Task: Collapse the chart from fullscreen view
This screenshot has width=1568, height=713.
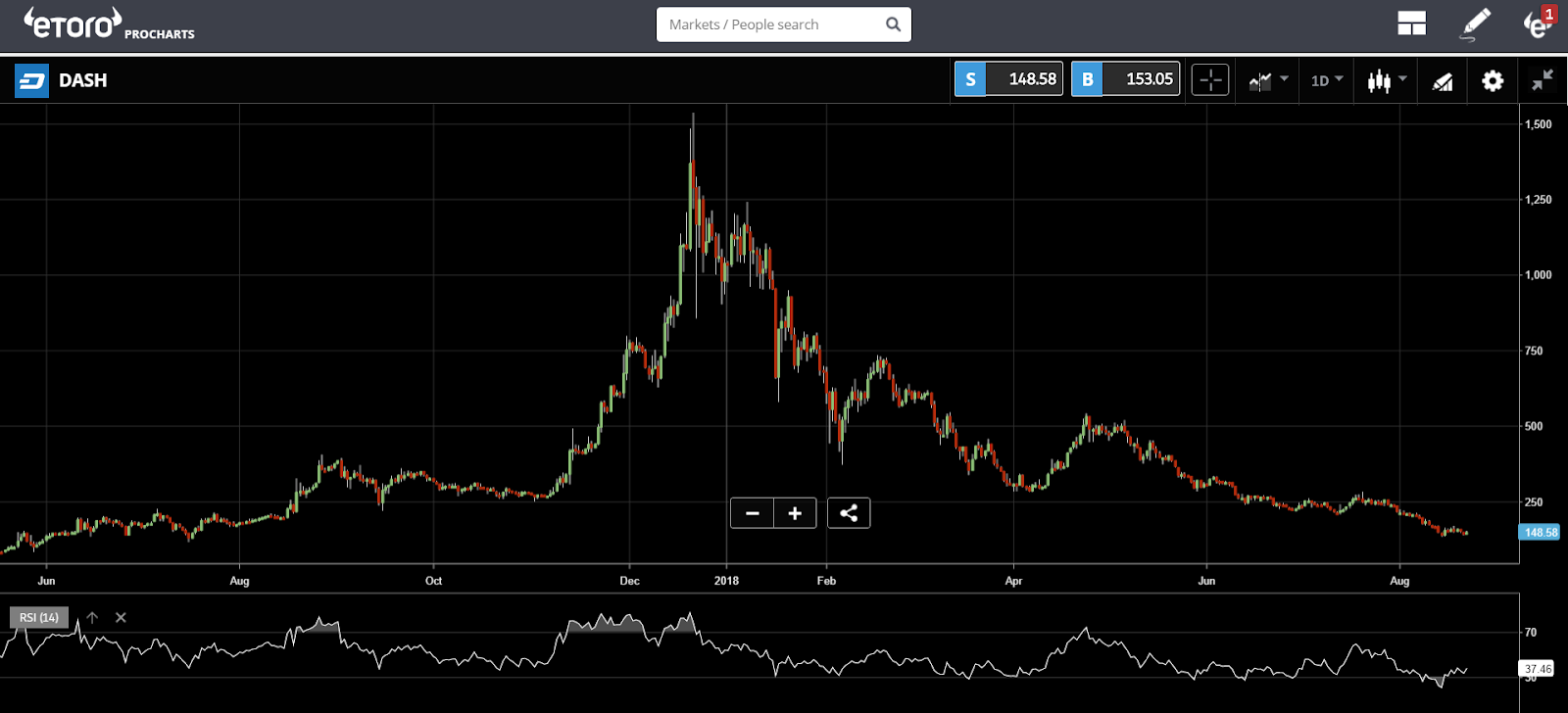Action: click(1543, 80)
